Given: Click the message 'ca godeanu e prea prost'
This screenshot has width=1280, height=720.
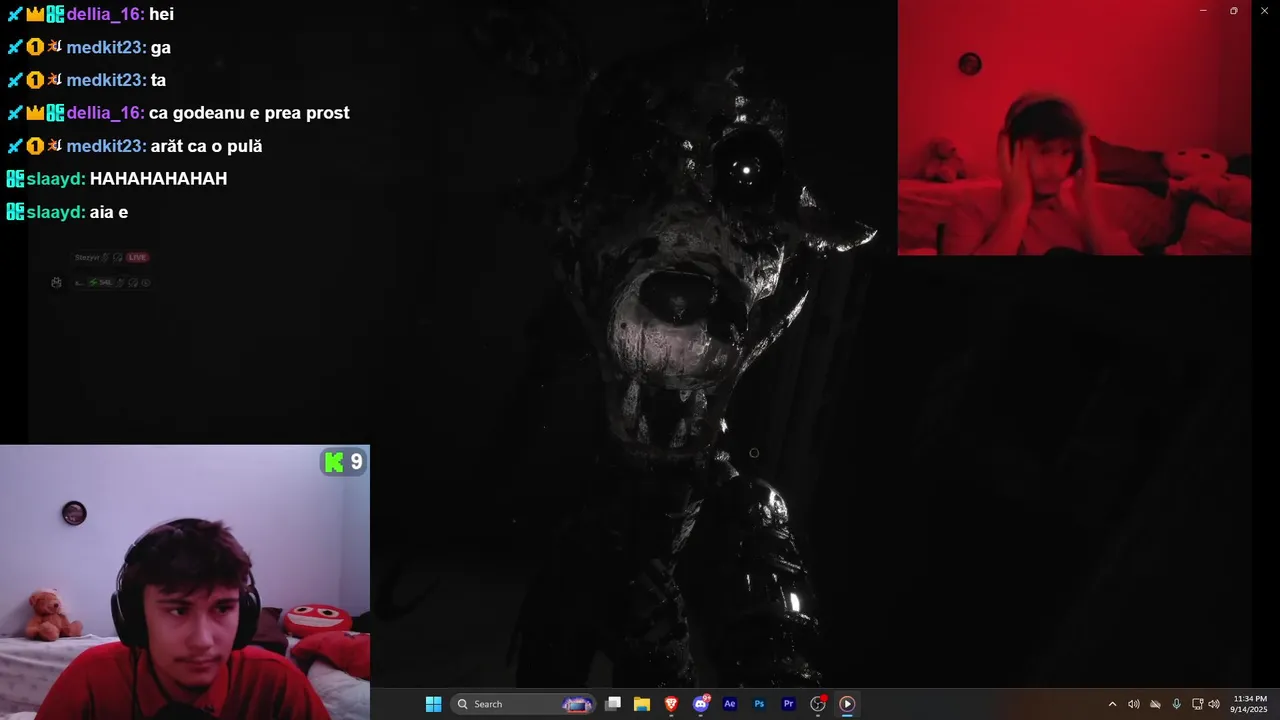Looking at the screenshot, I should [249, 113].
